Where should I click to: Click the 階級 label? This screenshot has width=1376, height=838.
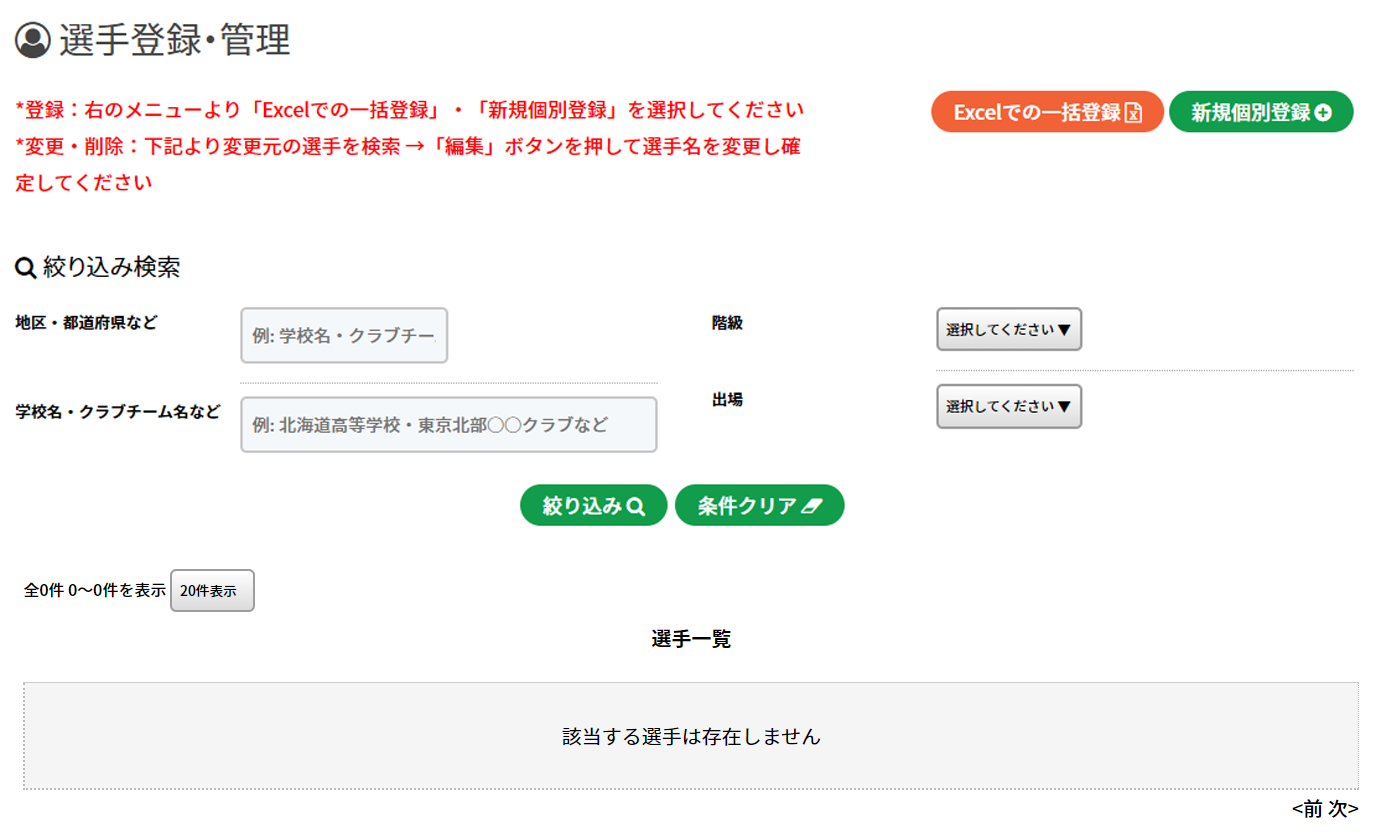point(727,323)
